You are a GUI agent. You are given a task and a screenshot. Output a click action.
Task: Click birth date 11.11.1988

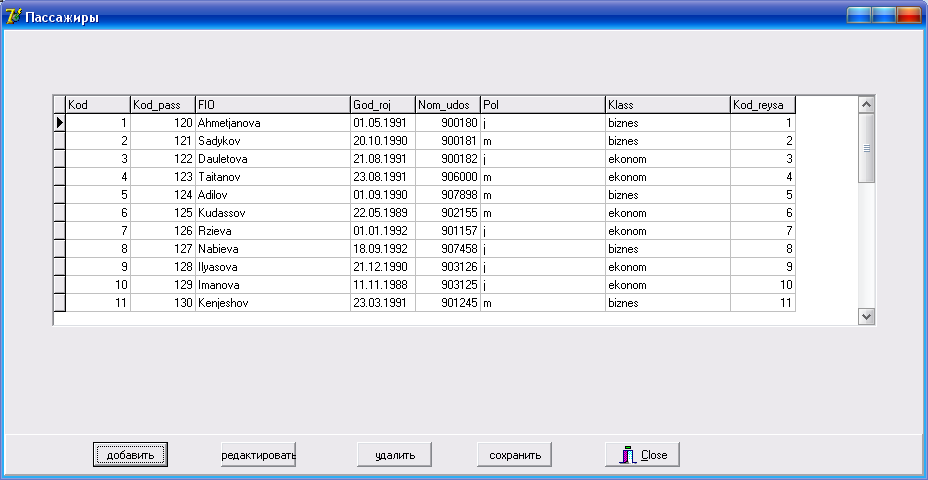383,285
